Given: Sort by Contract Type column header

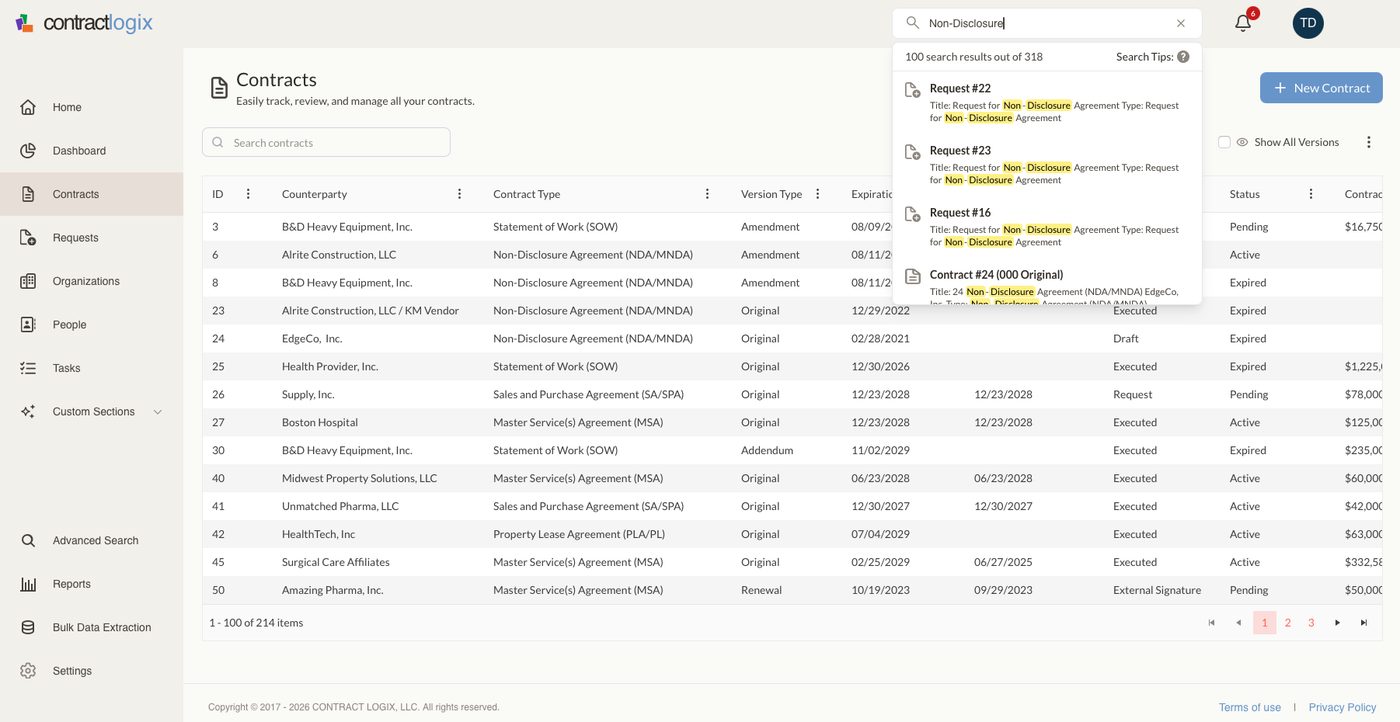Looking at the screenshot, I should coord(526,194).
